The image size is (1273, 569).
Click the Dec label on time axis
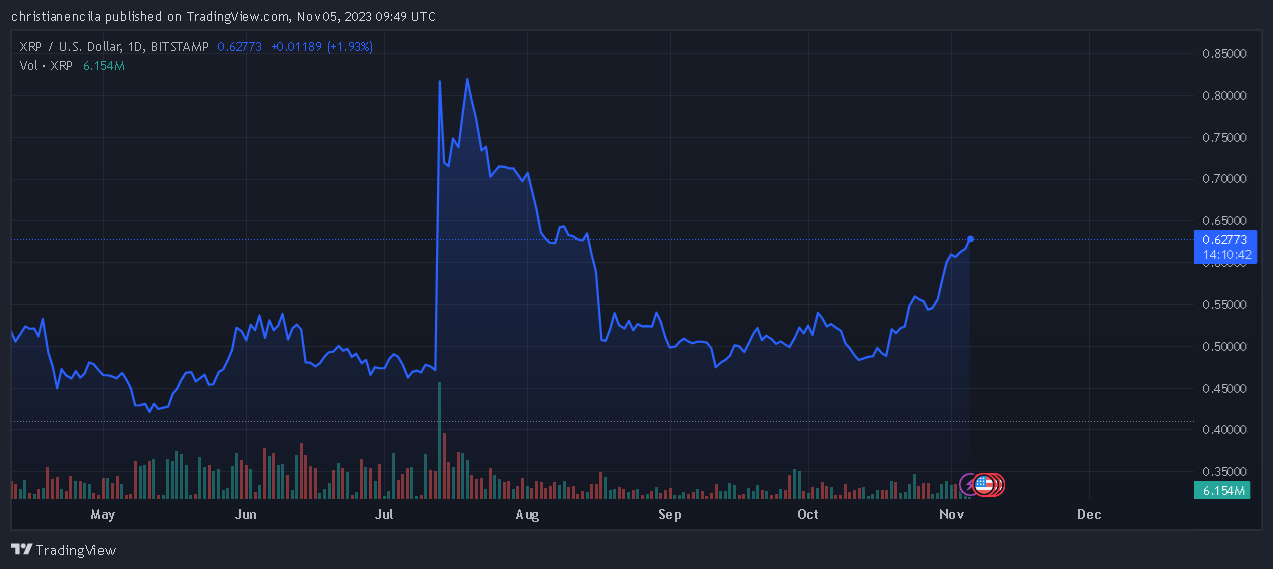[1089, 515]
